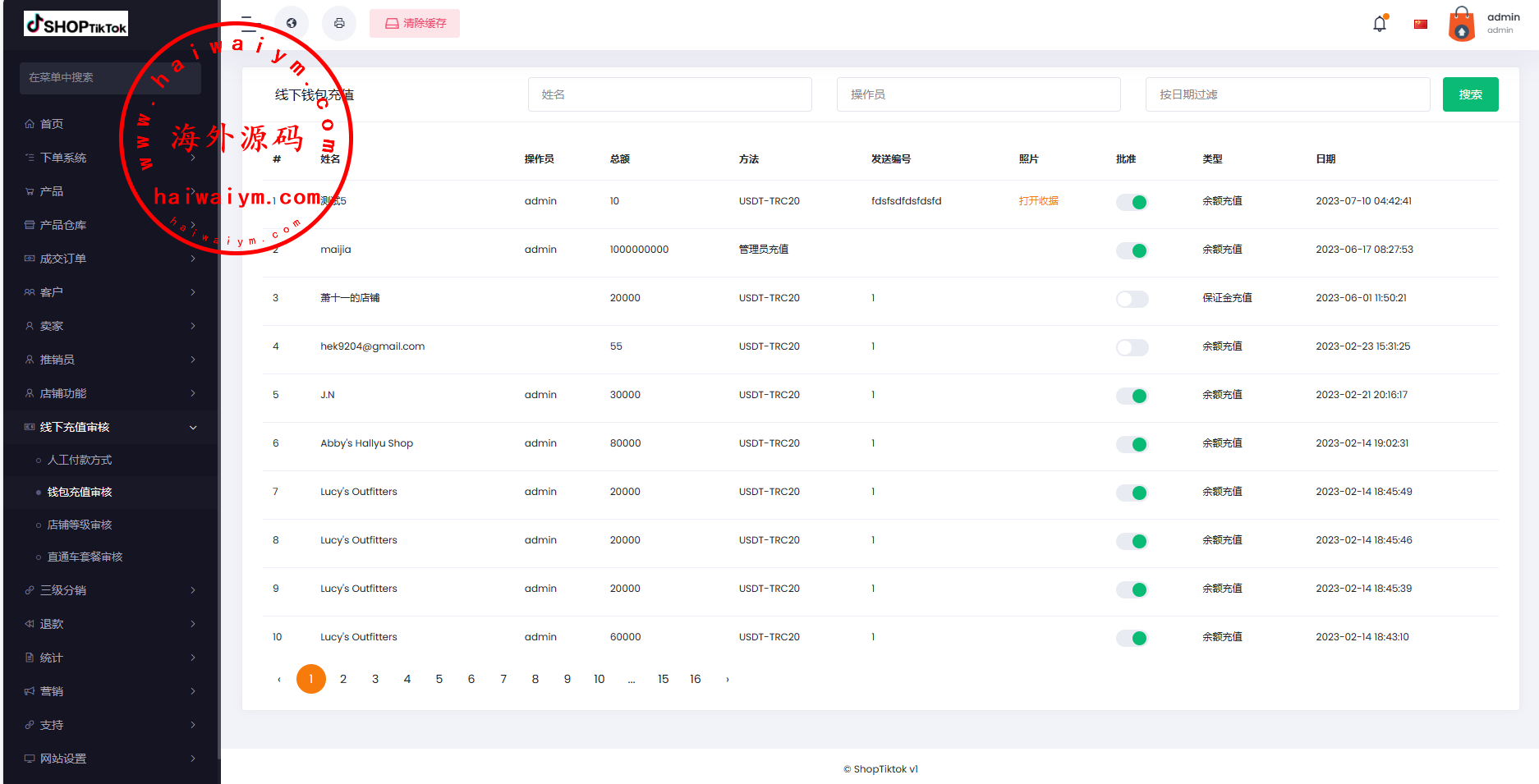The height and width of the screenshot is (784, 1539).
Task: Click the Chinese flag language icon
Action: click(x=1421, y=24)
